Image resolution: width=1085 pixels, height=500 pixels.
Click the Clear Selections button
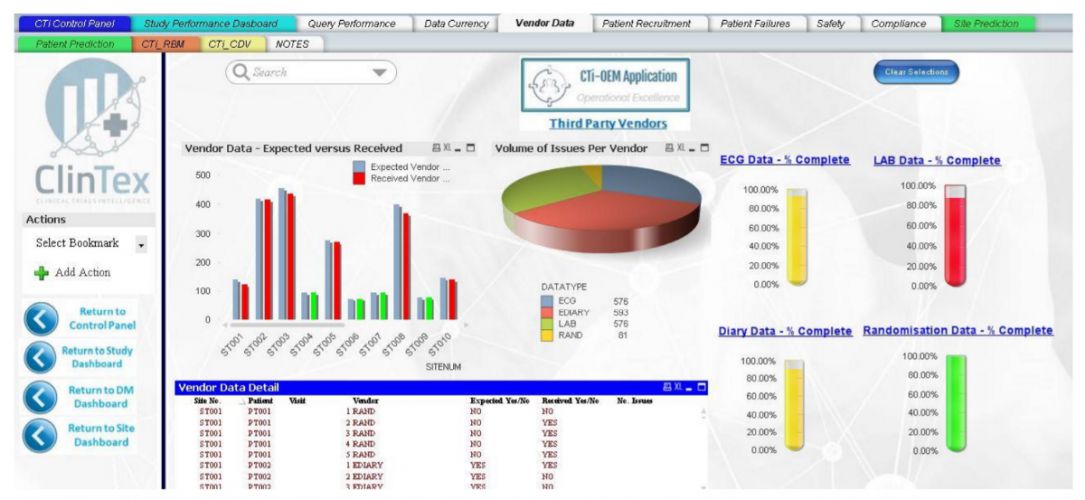point(916,72)
